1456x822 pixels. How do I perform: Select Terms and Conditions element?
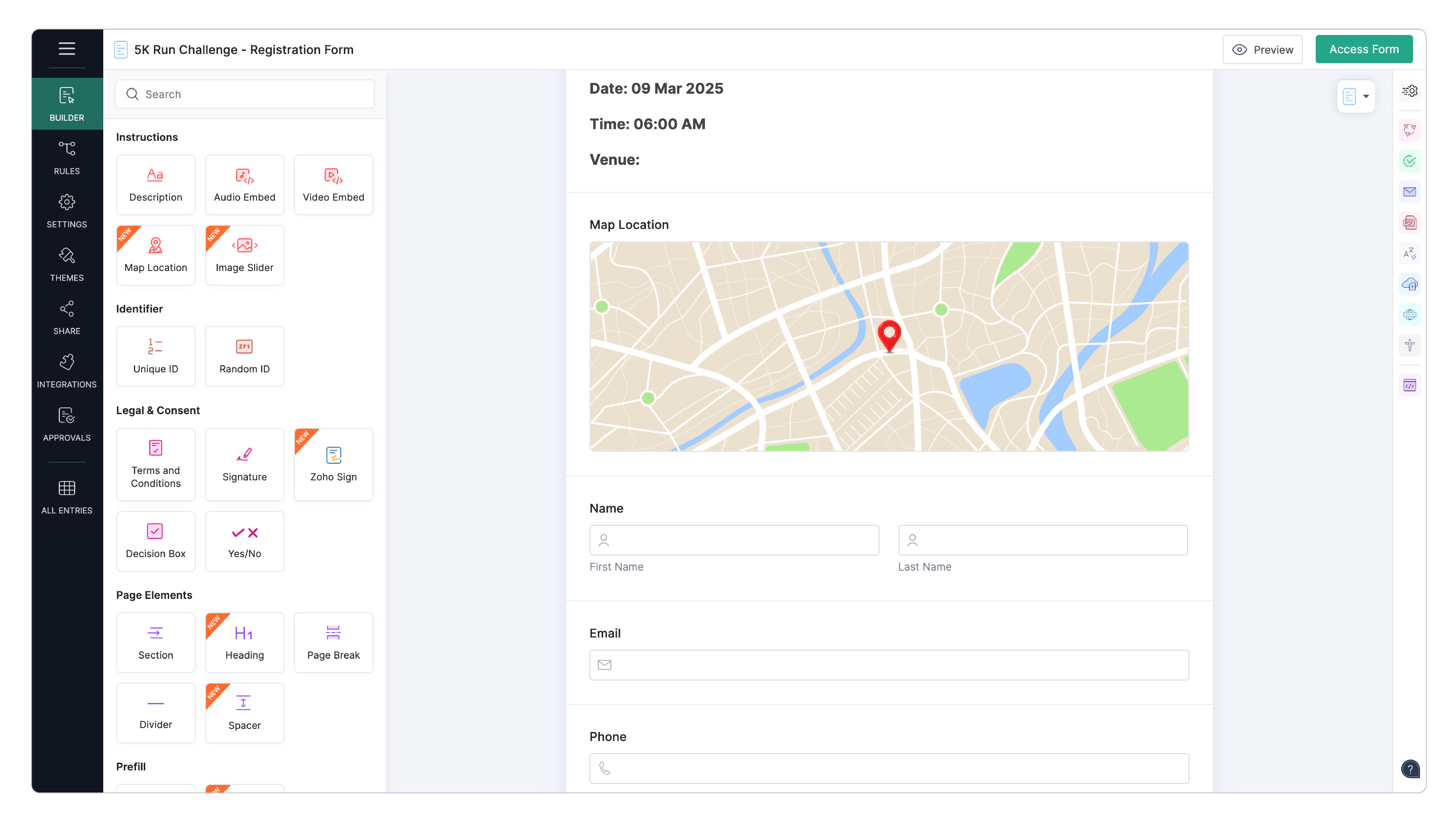pyautogui.click(x=155, y=464)
